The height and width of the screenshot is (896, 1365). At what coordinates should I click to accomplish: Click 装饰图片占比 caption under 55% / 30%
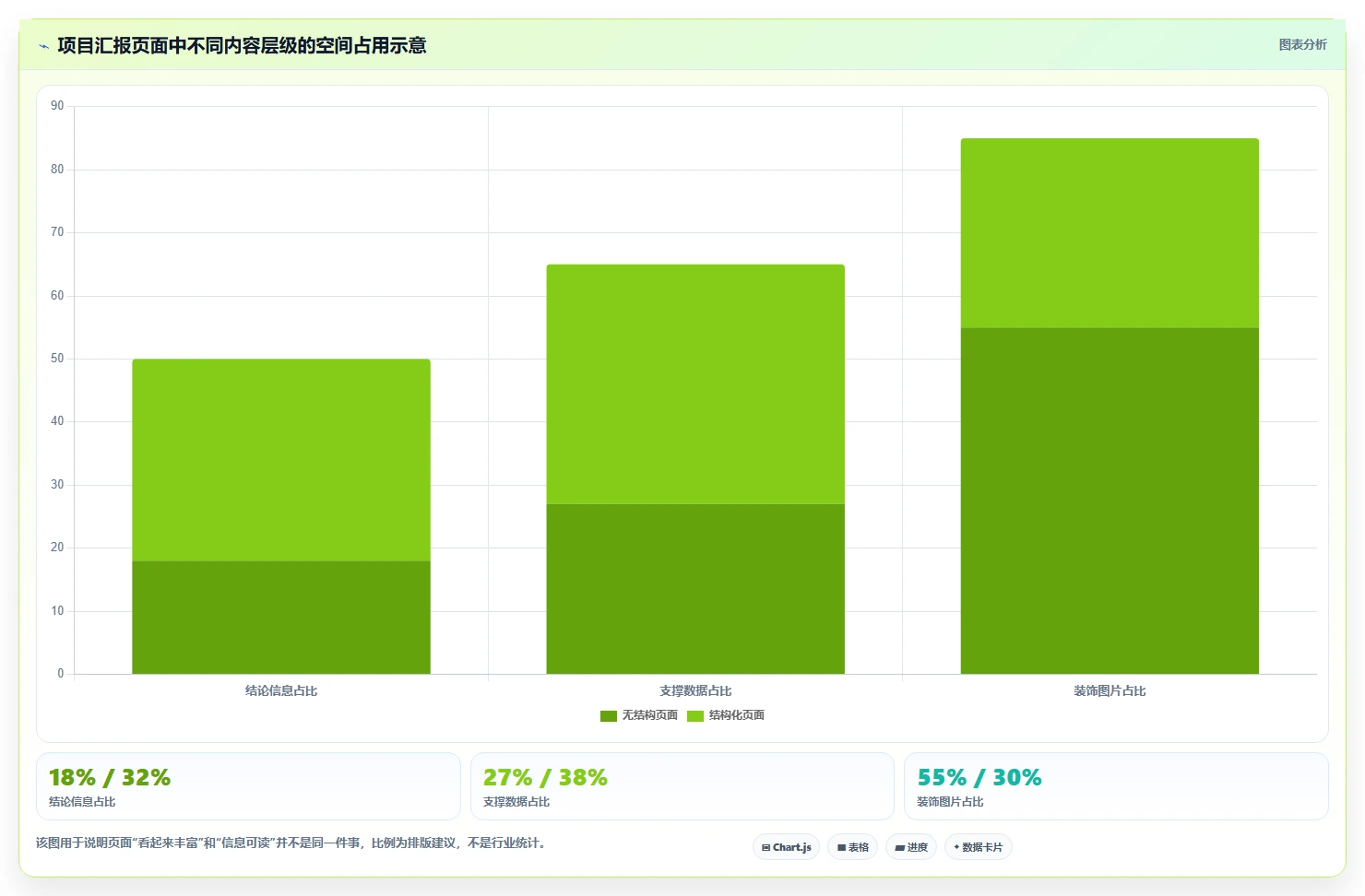point(950,802)
